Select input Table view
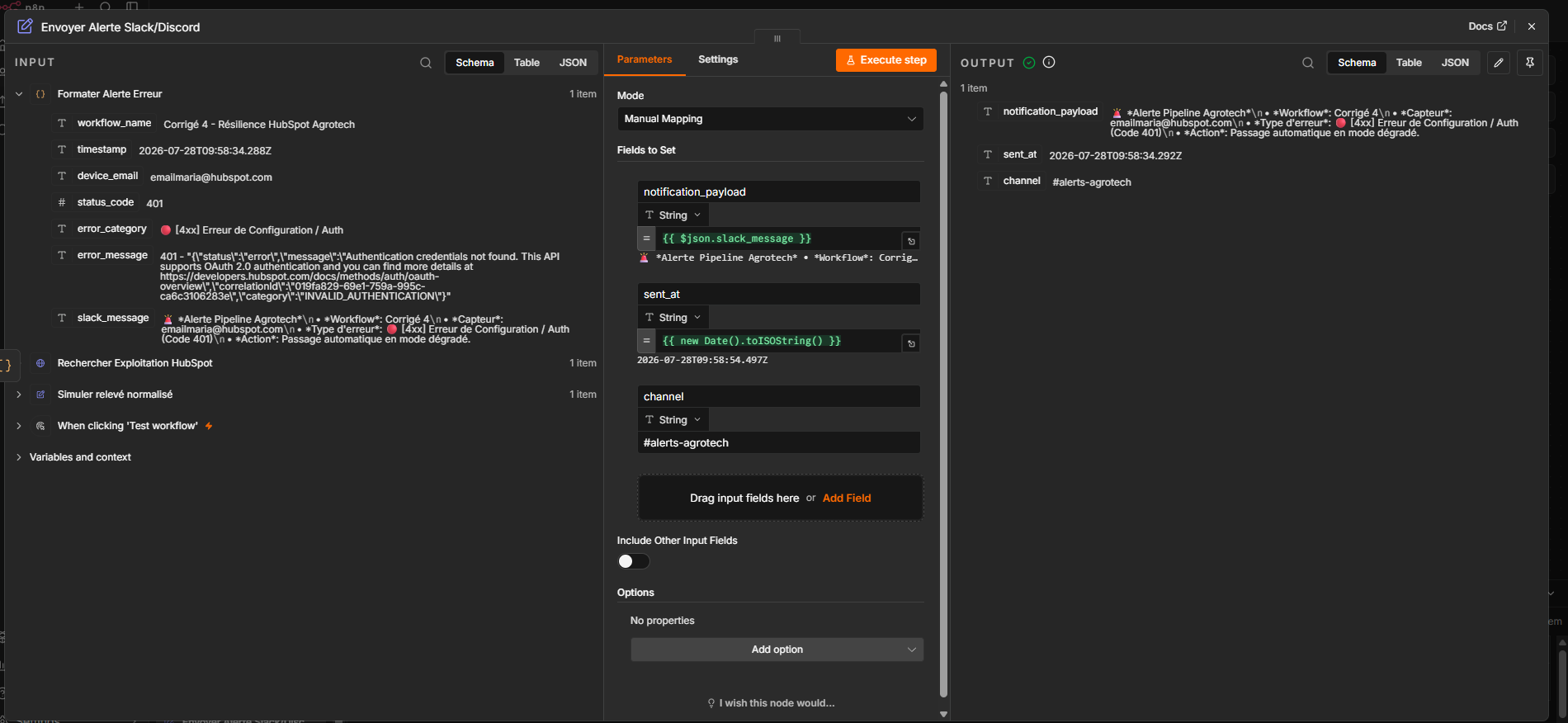Viewport: 1568px width, 723px height. [x=527, y=63]
